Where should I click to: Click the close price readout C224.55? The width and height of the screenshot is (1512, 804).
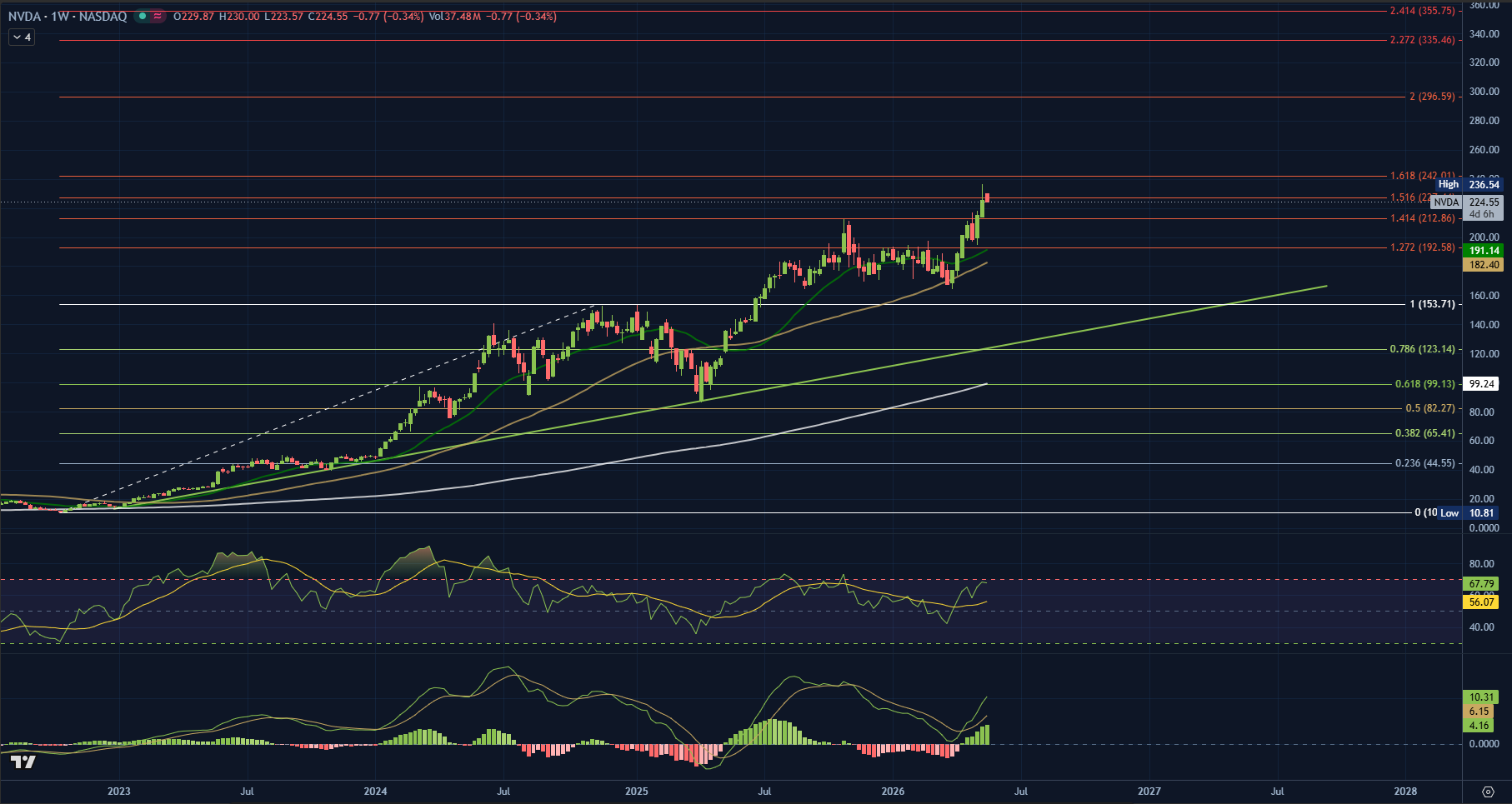(328, 16)
